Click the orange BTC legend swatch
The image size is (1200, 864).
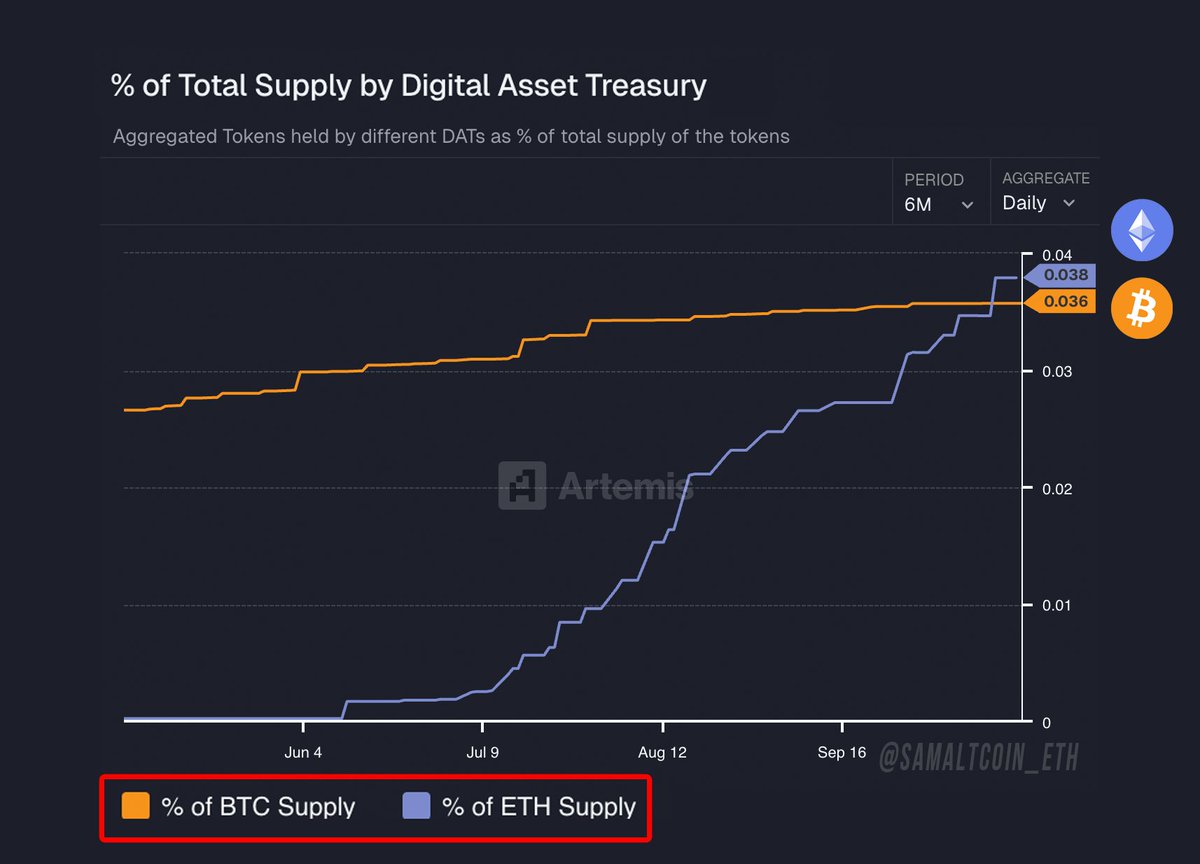(135, 806)
